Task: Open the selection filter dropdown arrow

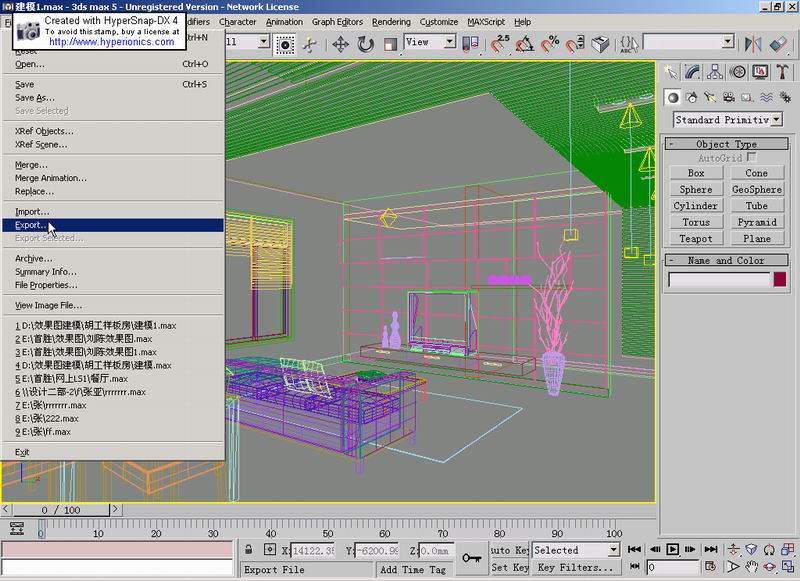Action: pos(263,42)
